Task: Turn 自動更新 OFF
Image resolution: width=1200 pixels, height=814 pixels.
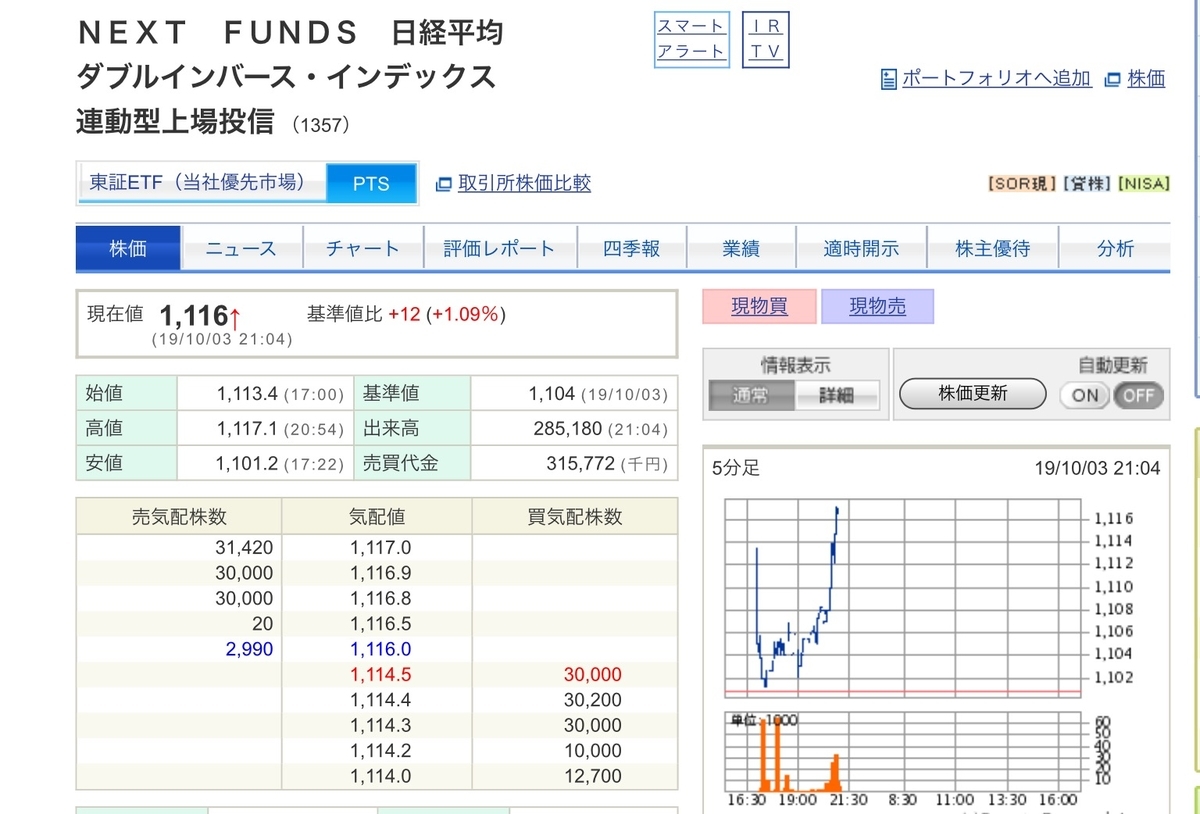Action: click(x=1138, y=395)
